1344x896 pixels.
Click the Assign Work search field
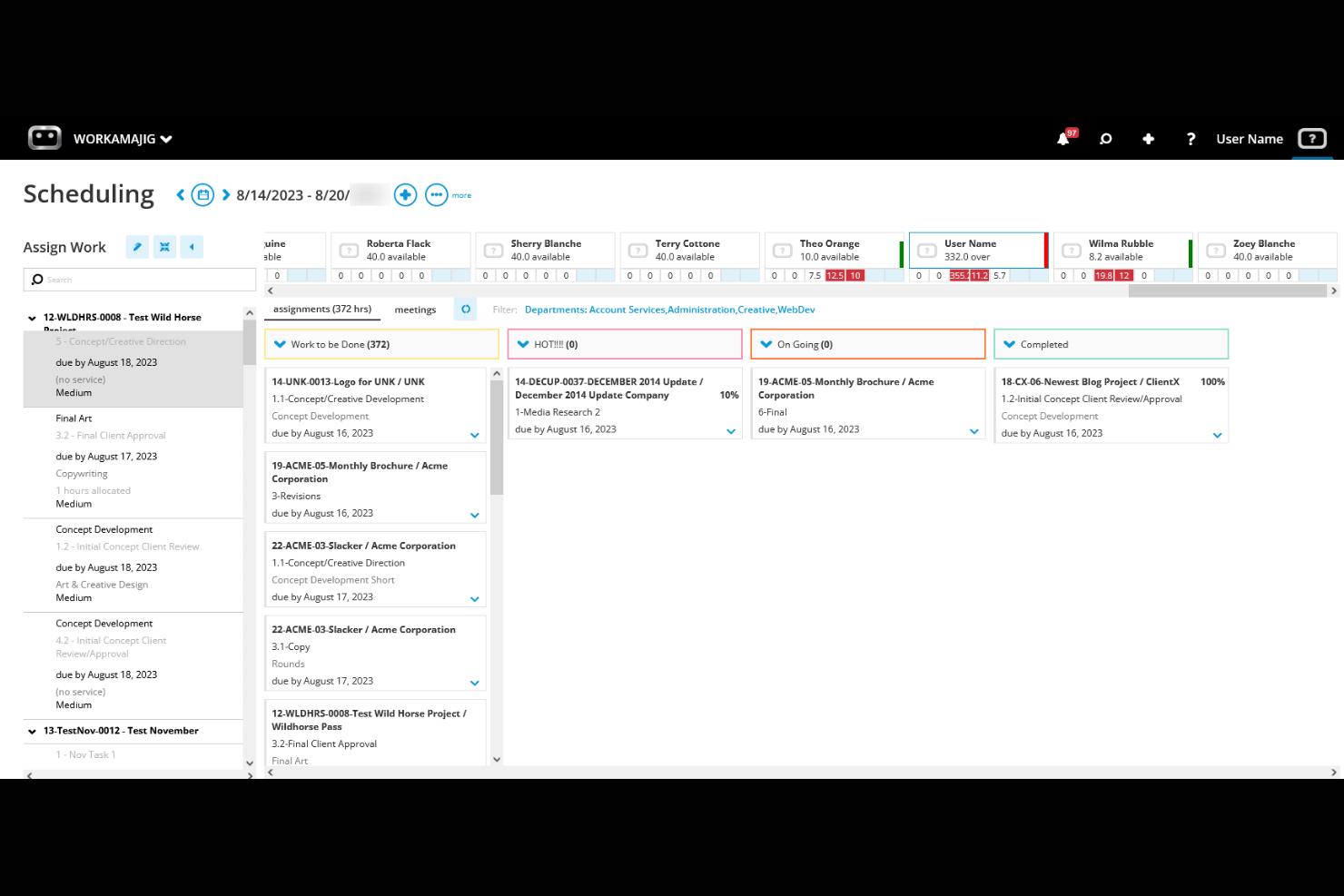click(140, 280)
